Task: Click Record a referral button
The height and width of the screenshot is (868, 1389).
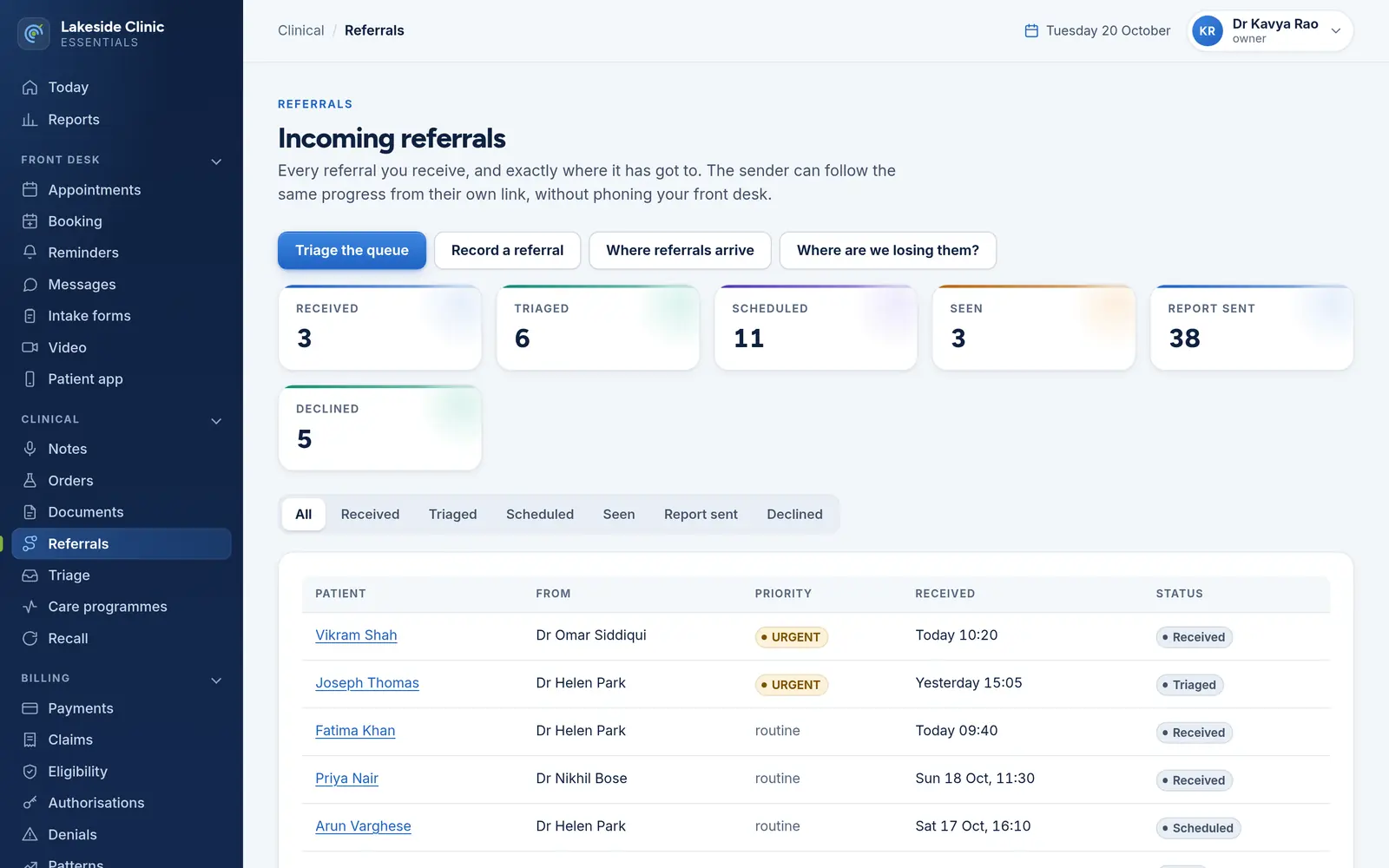Action: point(507,251)
